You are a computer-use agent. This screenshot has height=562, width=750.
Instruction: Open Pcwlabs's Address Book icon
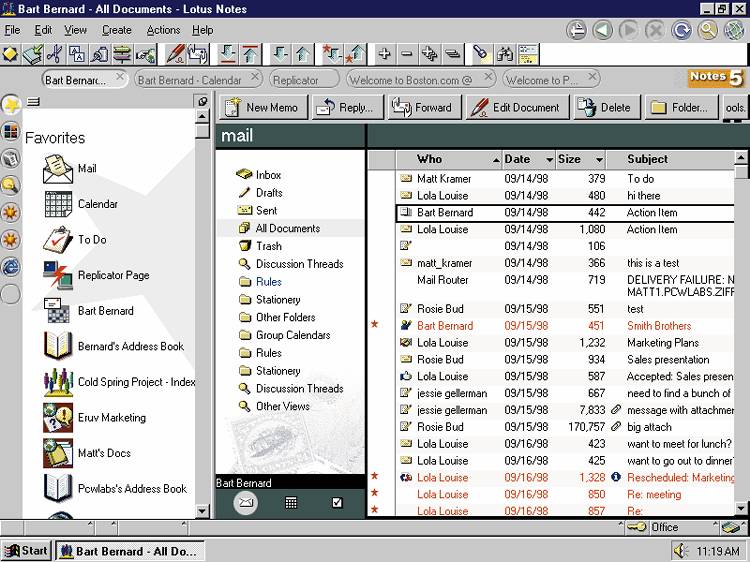point(58,488)
